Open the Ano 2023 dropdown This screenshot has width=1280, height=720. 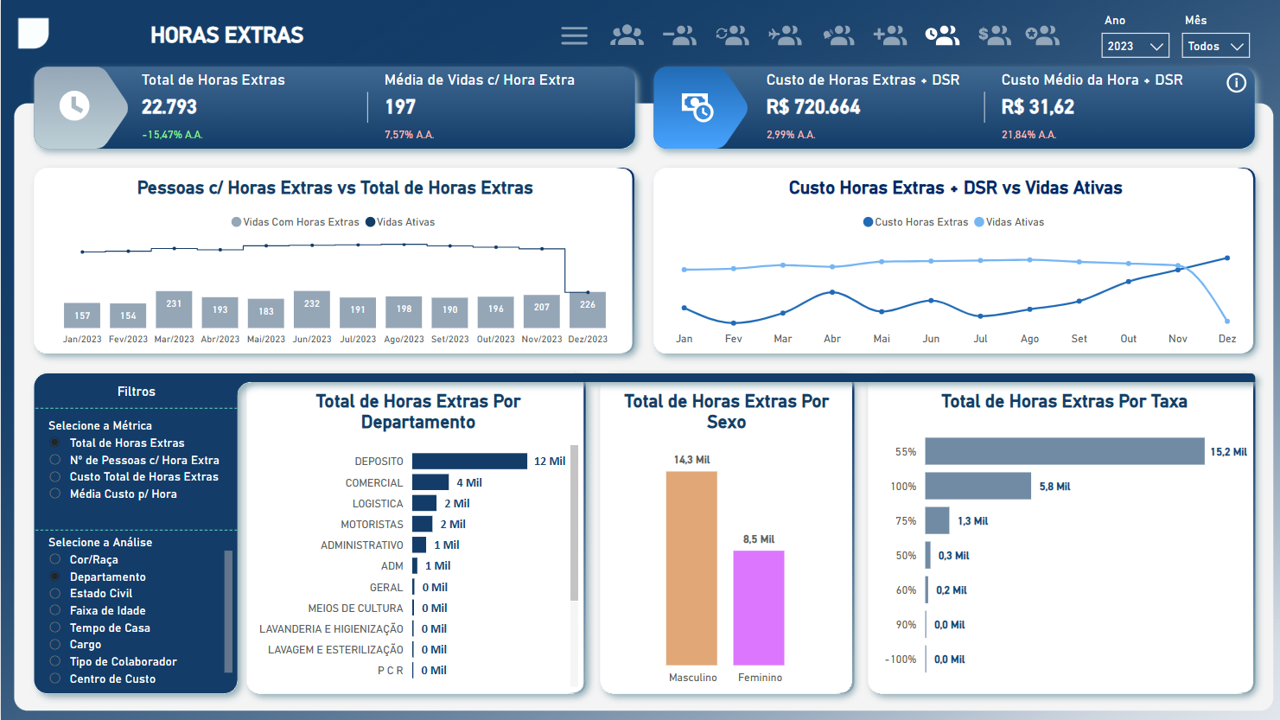[1135, 46]
